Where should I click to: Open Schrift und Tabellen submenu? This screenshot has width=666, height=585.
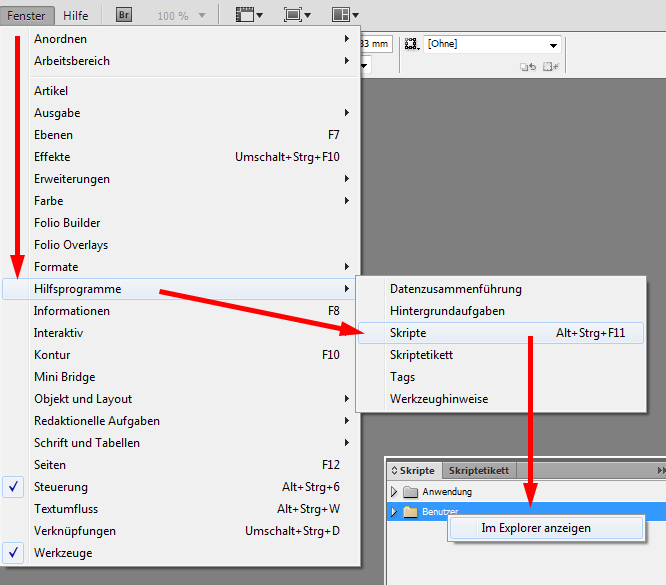(x=179, y=443)
